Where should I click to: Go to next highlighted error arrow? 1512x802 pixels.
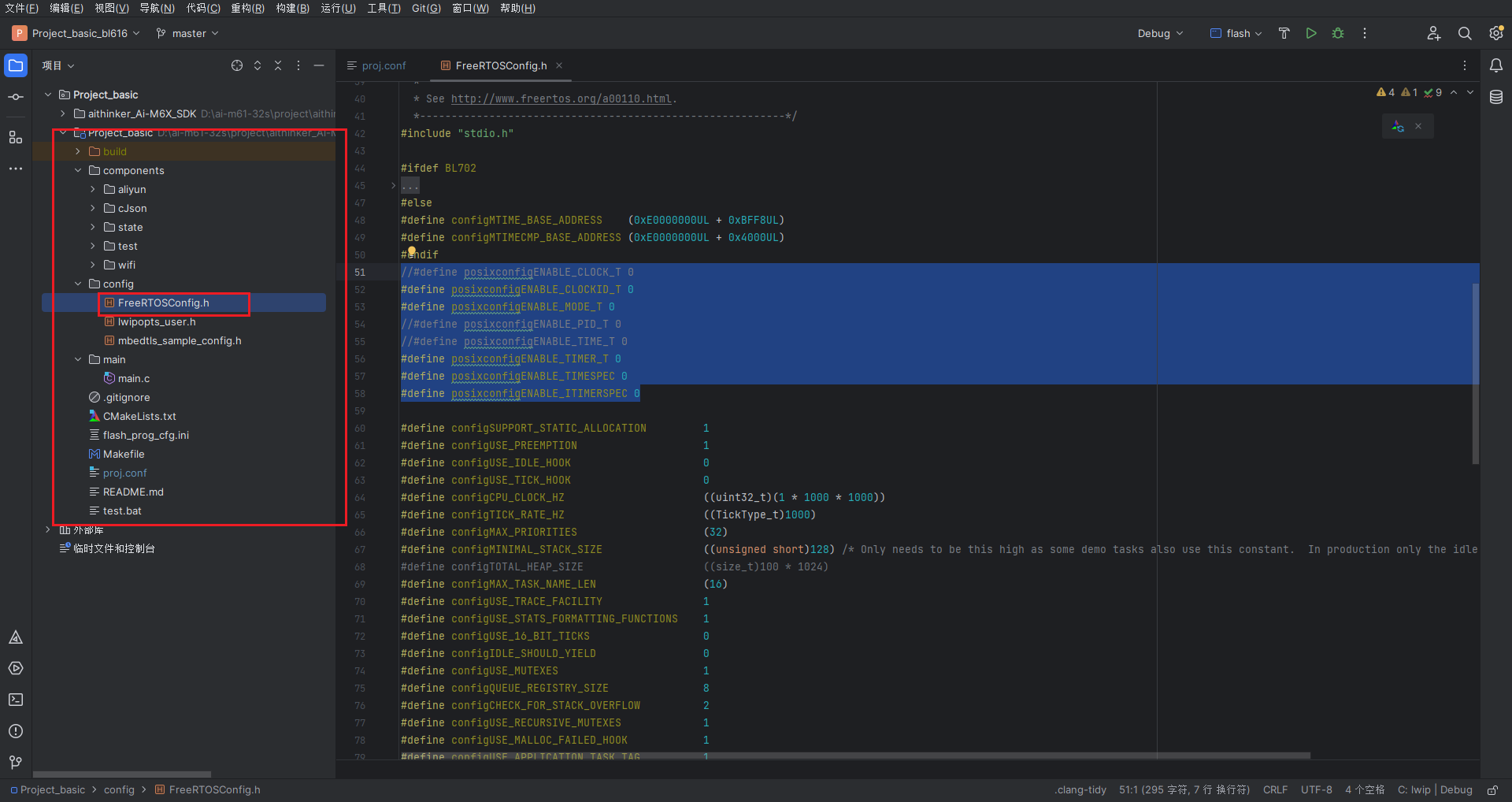(1470, 92)
